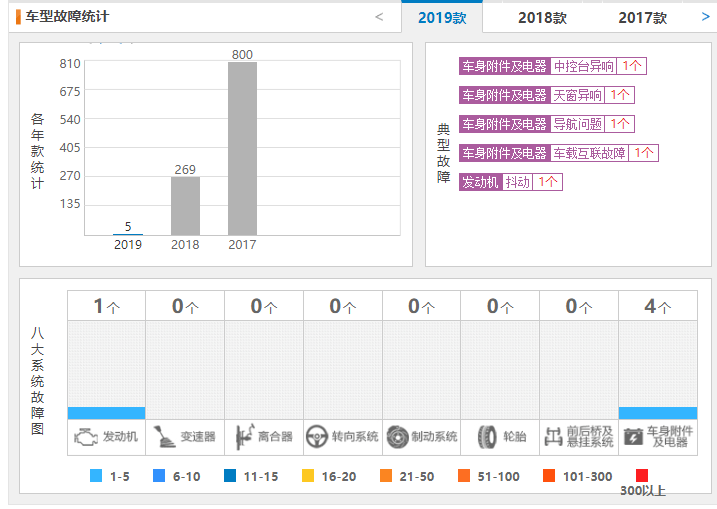Click the 810 y-axis value
Image resolution: width=717 pixels, height=509 pixels.
click(x=70, y=64)
